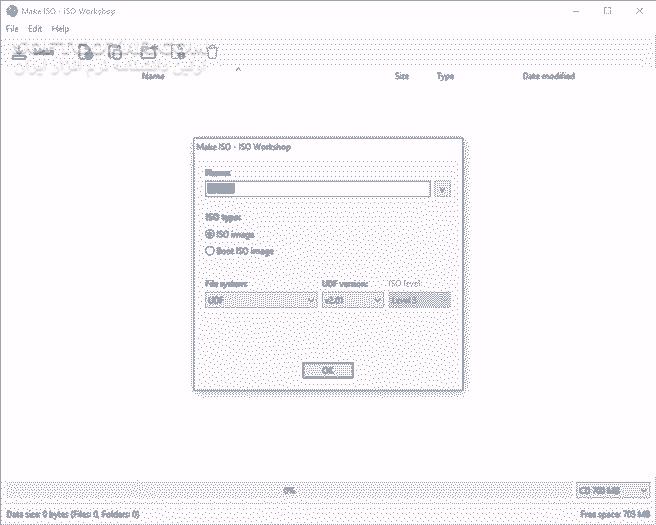Viewport: 656px width, 525px height.
Task: Click the Data size status bar text
Action: tap(73, 514)
